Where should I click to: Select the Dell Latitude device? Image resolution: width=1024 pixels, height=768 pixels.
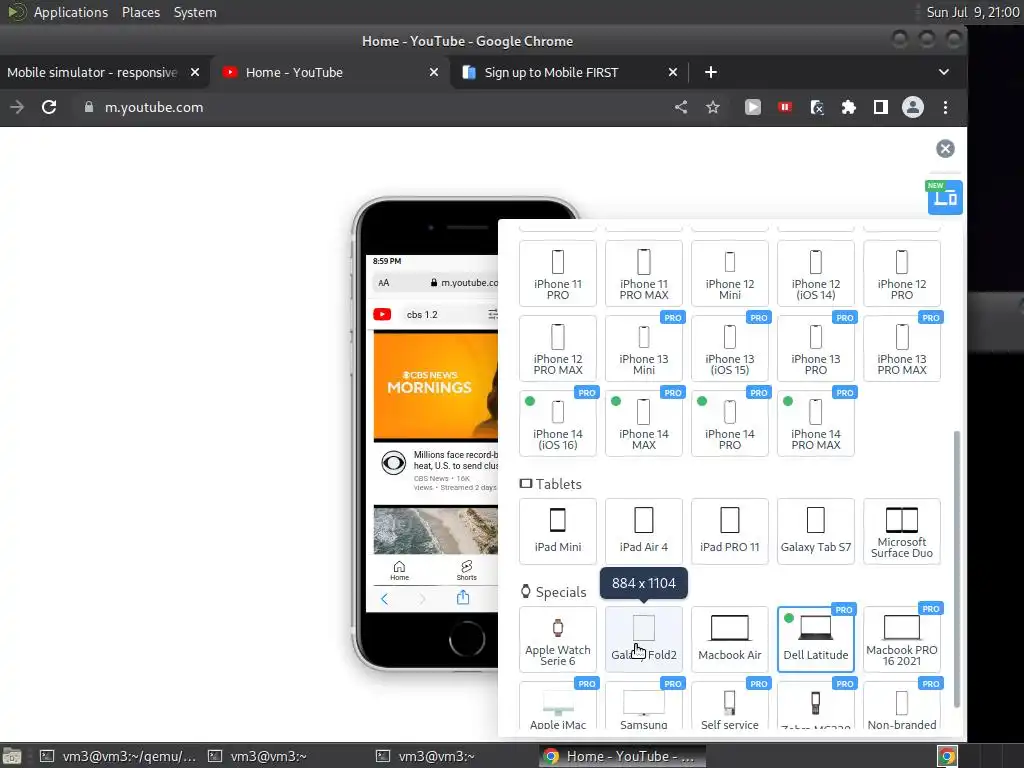(816, 639)
